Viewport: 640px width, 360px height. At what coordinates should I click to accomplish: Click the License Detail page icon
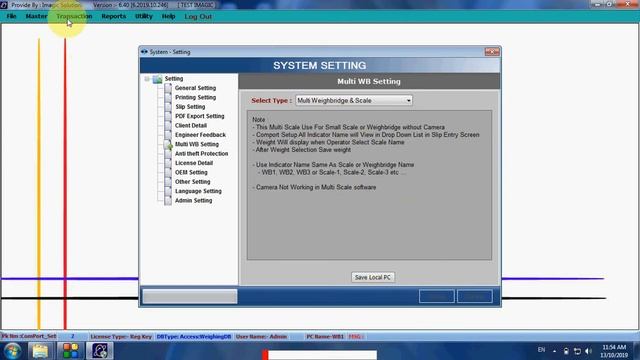168,163
